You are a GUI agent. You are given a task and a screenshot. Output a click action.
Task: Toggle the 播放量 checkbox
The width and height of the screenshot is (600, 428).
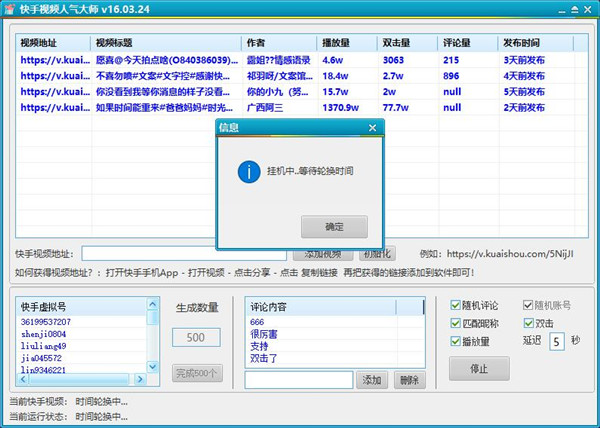click(455, 341)
